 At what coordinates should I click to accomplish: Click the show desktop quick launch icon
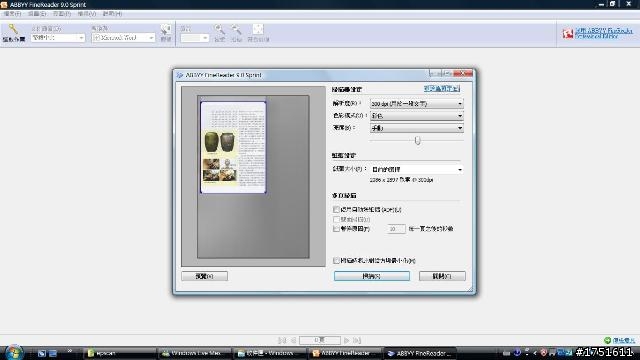click(x=42, y=353)
